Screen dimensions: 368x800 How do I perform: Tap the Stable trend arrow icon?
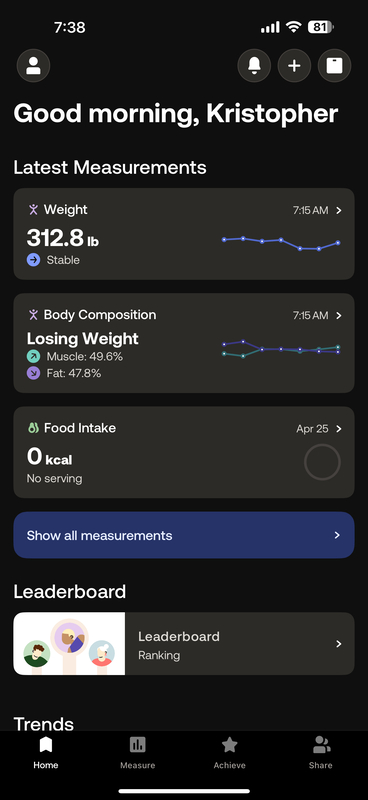[33, 260]
